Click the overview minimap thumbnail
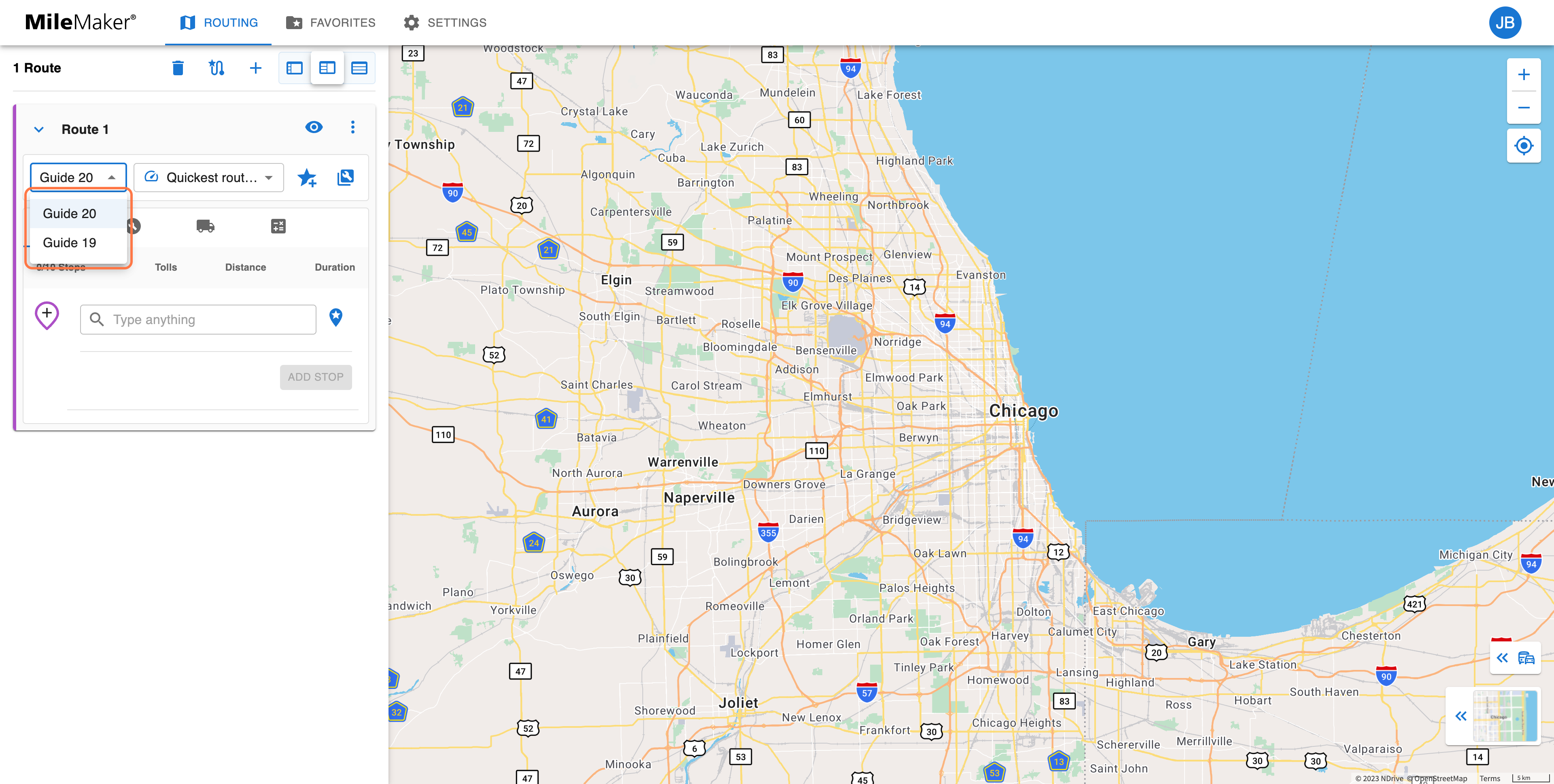This screenshot has height=784, width=1554. pyautogui.click(x=1505, y=716)
